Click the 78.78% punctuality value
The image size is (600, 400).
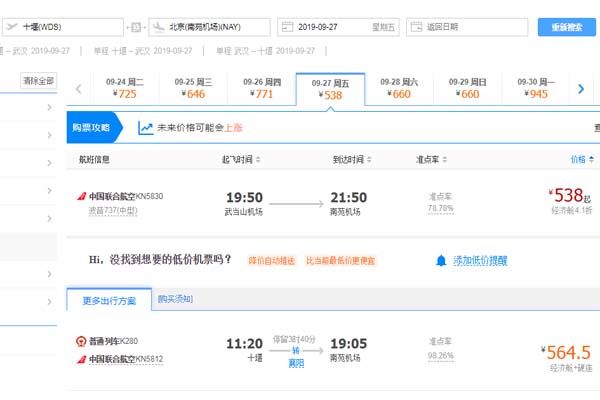[440, 208]
